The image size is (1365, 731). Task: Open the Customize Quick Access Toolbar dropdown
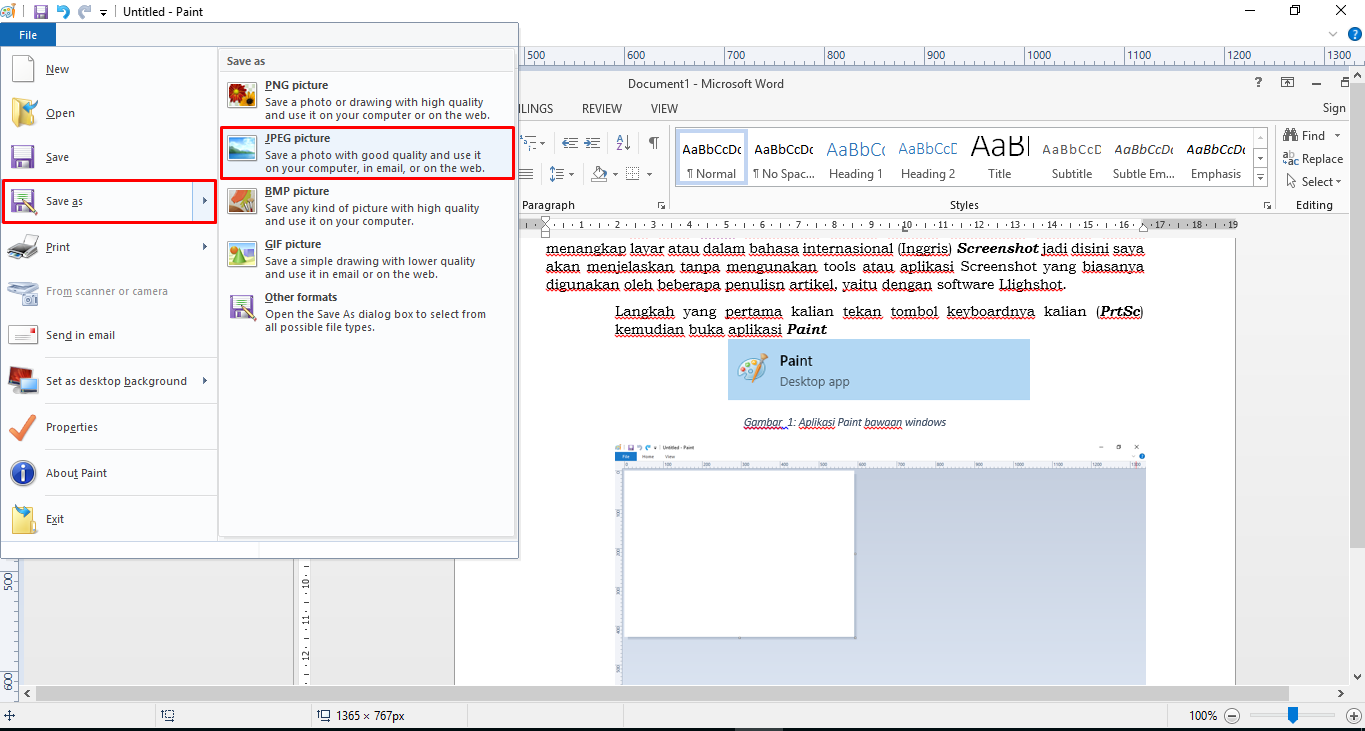click(x=104, y=13)
